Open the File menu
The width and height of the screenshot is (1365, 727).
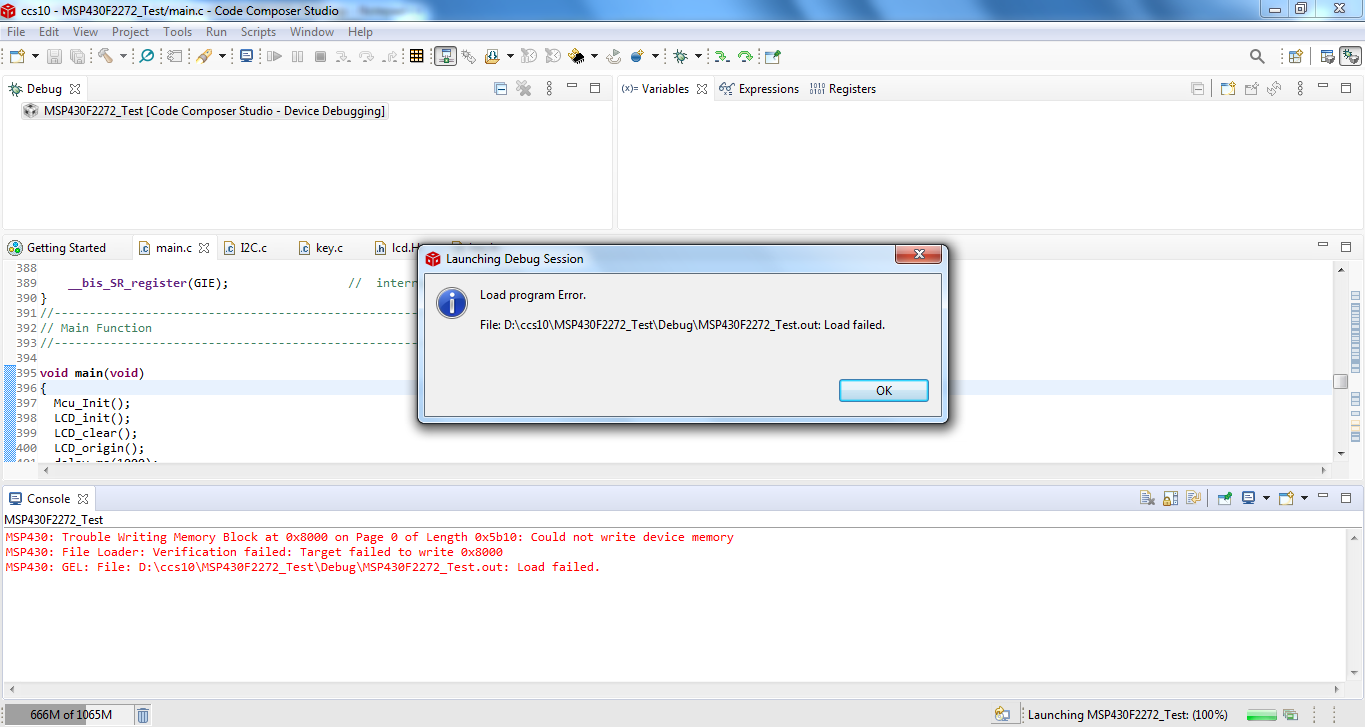point(16,32)
